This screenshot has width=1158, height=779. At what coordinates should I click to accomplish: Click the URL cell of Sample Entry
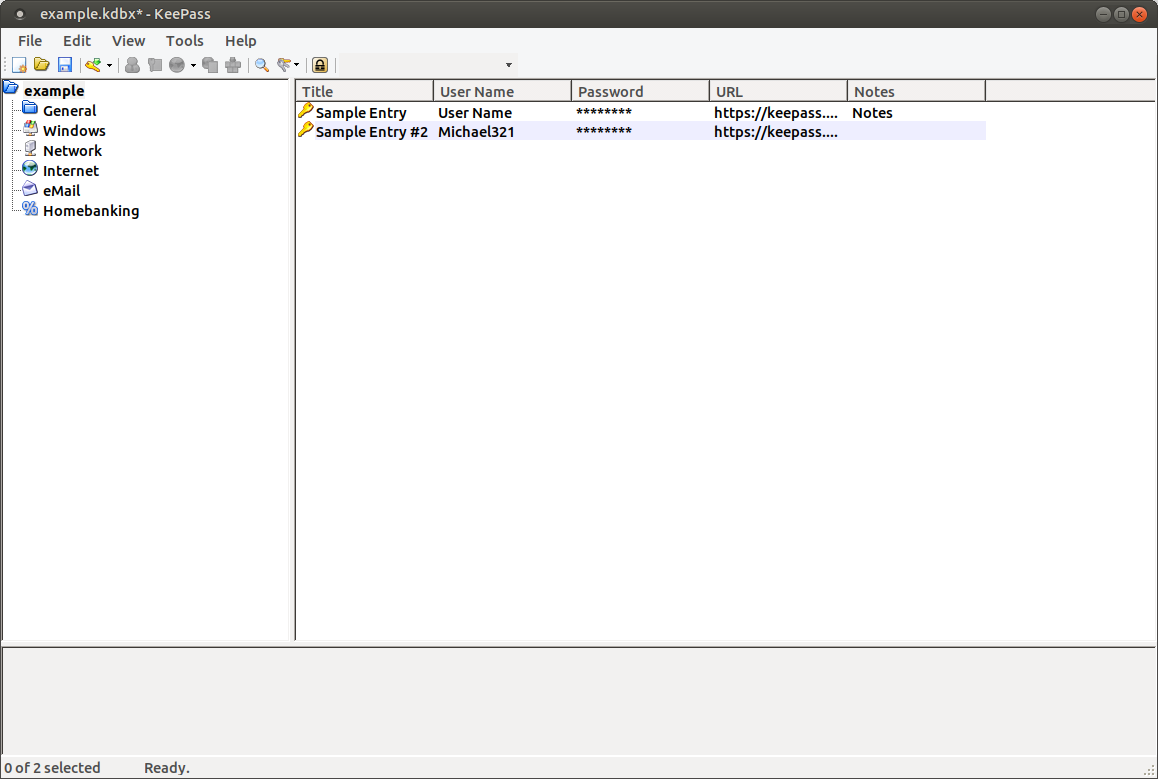coord(776,113)
